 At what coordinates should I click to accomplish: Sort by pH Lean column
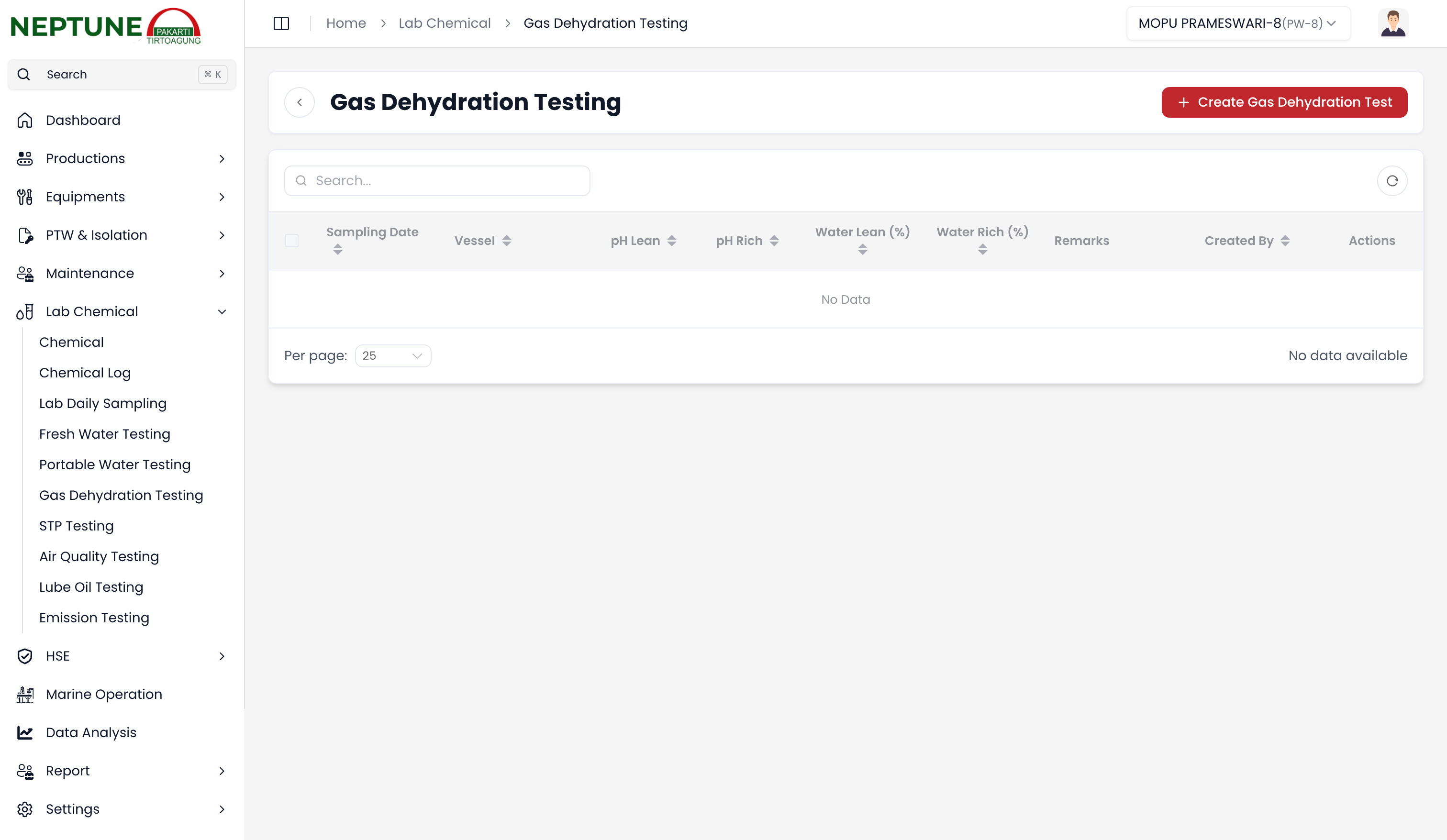tap(673, 241)
